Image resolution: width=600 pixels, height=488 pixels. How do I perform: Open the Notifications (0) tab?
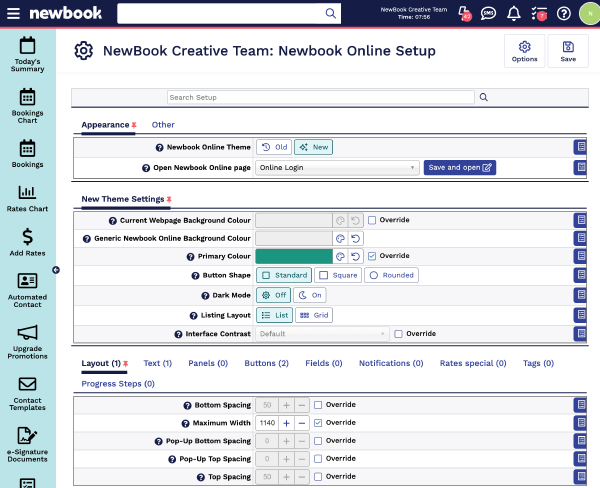coord(391,363)
